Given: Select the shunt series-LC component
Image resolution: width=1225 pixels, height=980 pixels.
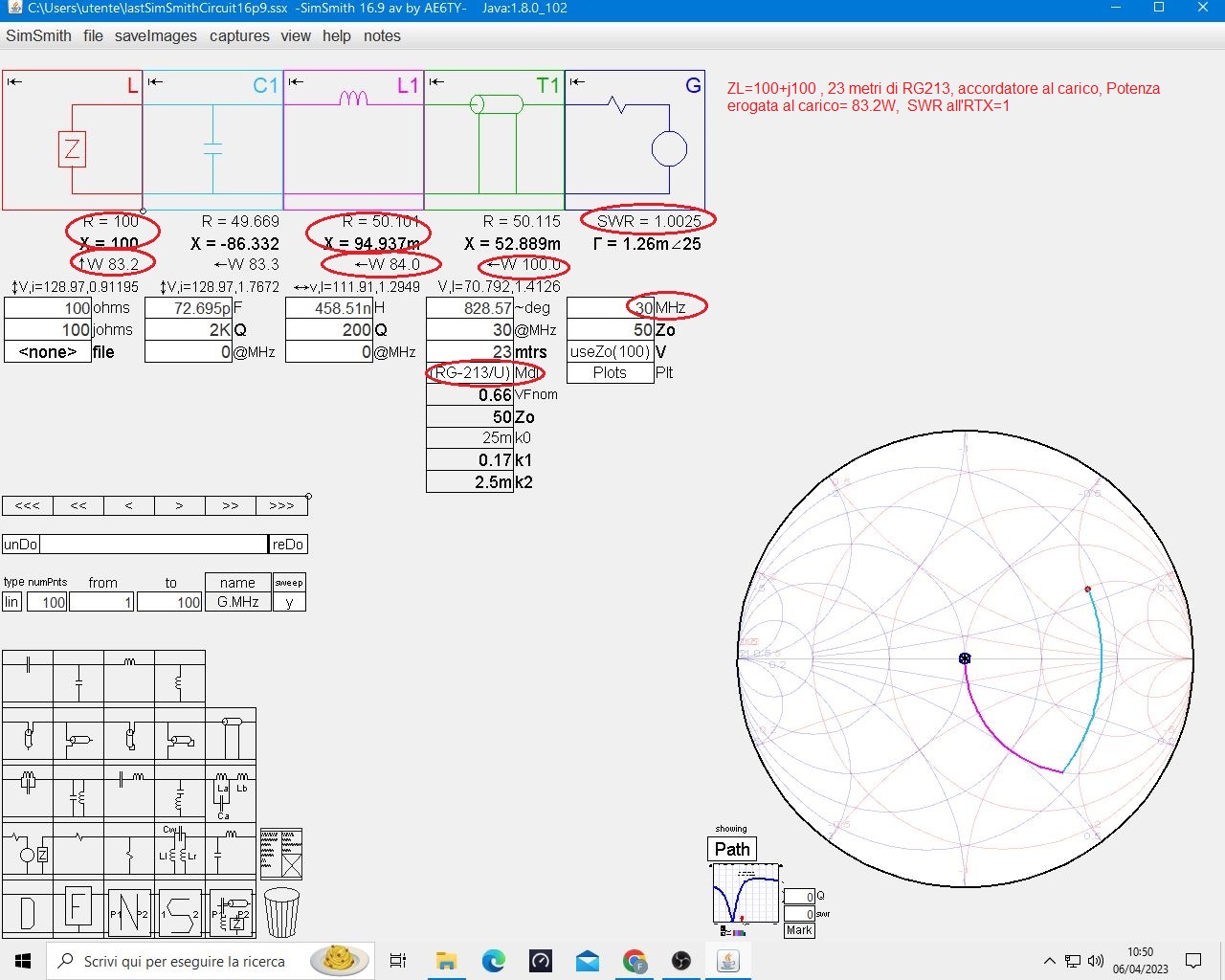Looking at the screenshot, I should [x=180, y=794].
